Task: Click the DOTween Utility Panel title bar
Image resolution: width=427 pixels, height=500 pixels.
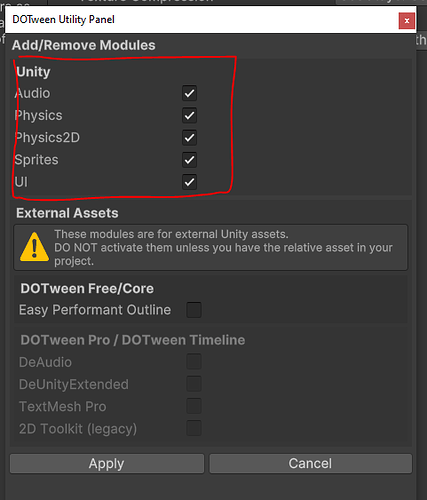Action: [x=202, y=20]
